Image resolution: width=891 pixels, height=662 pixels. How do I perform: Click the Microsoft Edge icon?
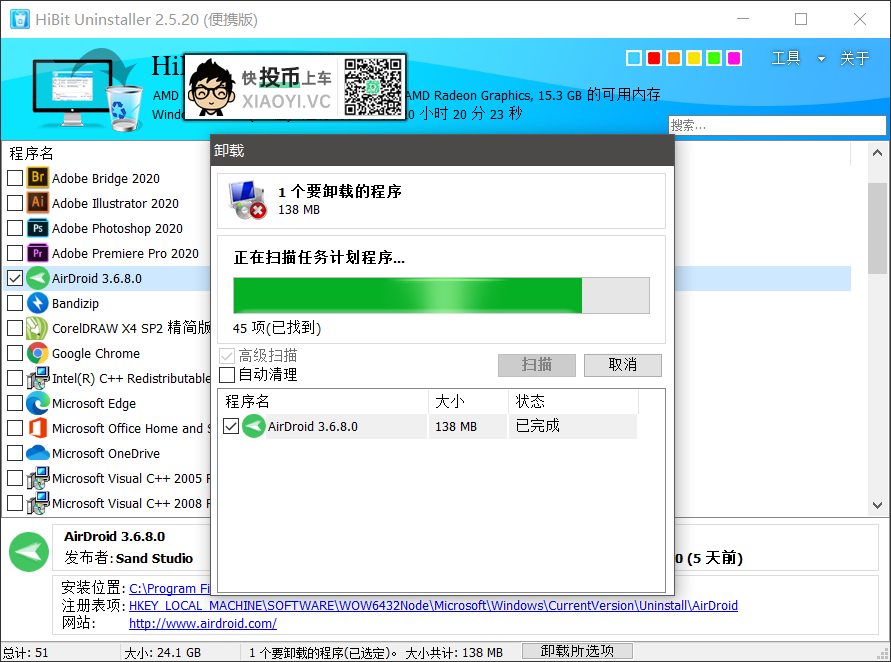tap(38, 403)
